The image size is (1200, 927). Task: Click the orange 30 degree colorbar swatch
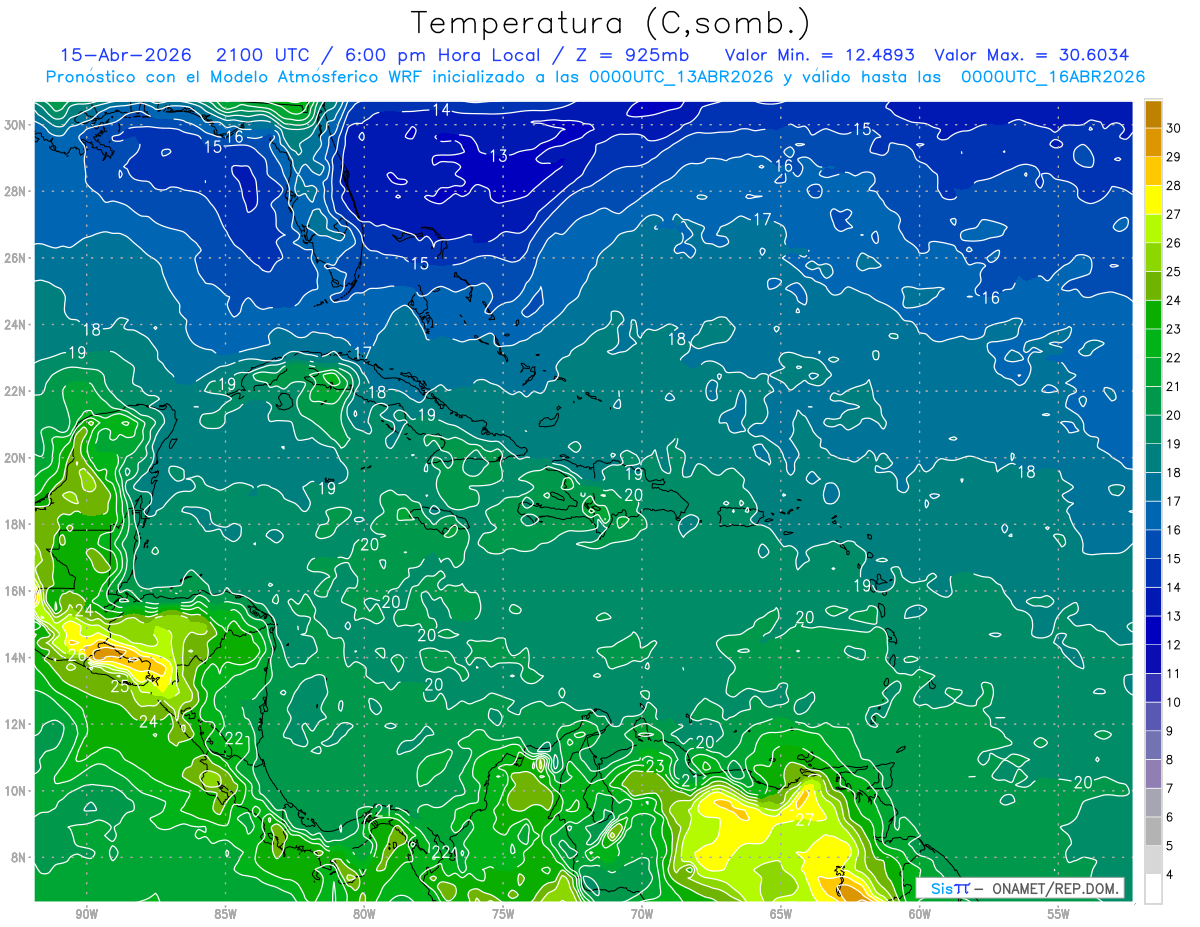[1153, 115]
